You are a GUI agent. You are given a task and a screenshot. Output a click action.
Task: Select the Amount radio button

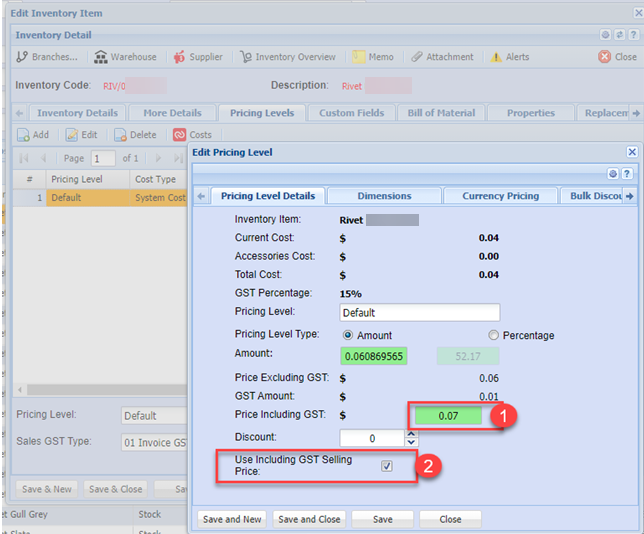(x=348, y=335)
